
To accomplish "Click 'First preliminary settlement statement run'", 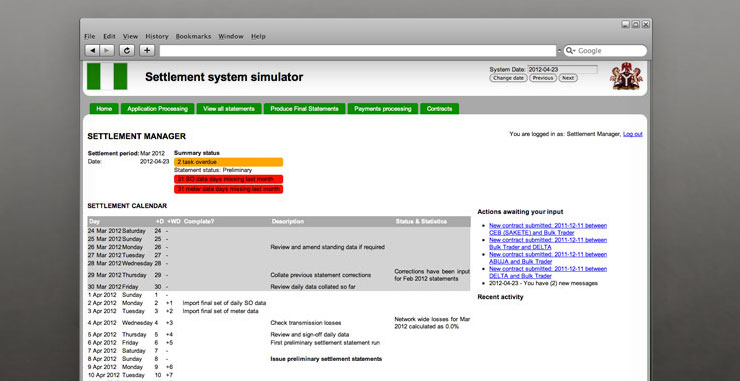I will pos(325,343).
